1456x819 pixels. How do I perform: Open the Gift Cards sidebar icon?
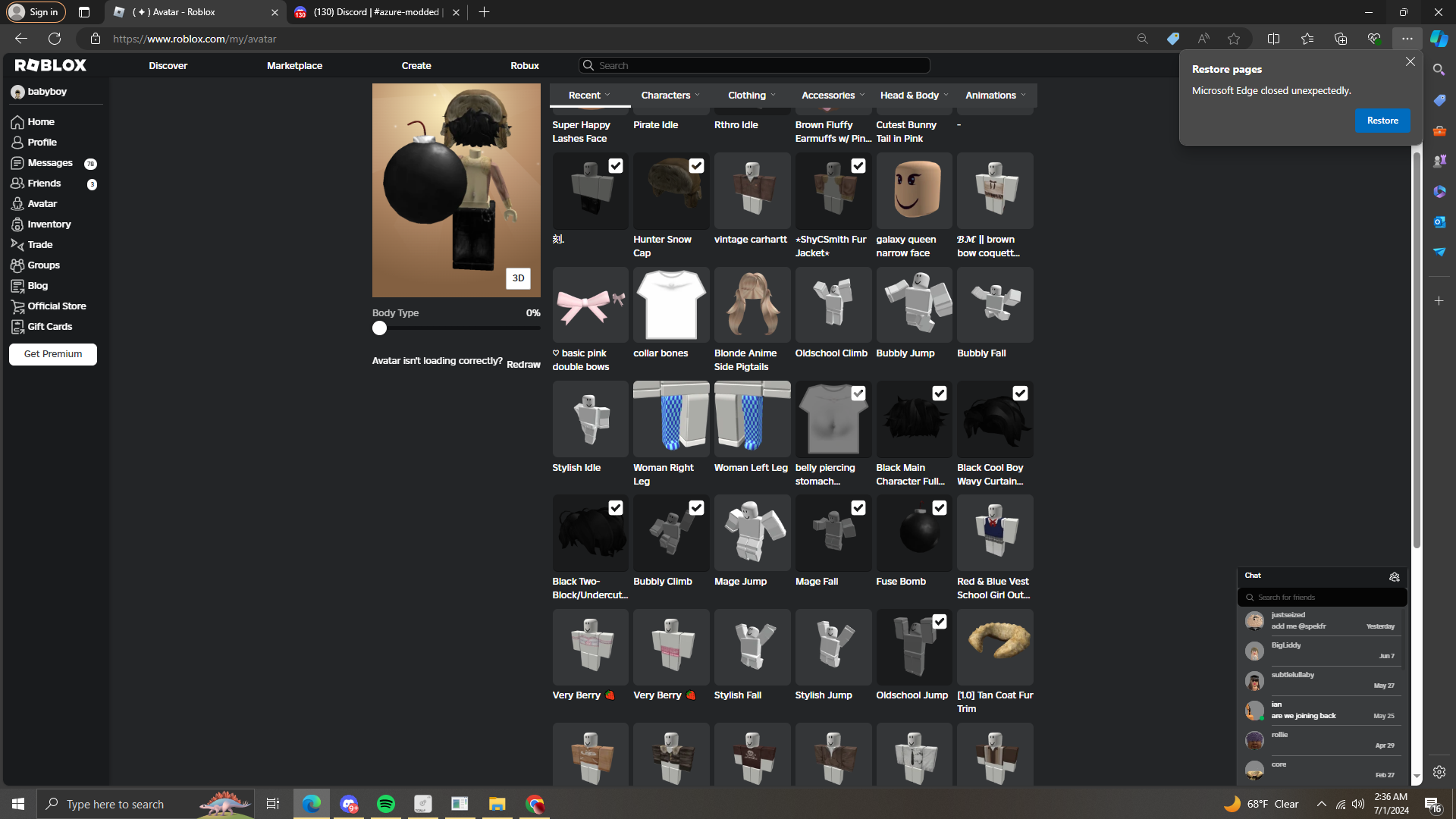point(17,327)
